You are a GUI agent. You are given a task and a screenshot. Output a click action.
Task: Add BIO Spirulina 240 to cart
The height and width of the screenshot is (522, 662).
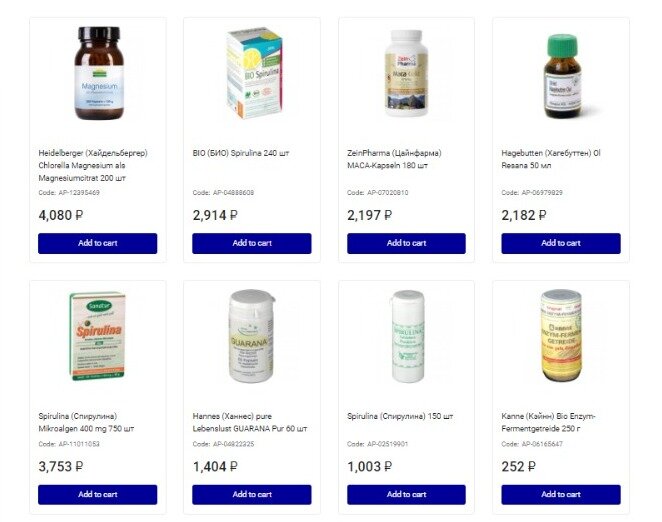pyautogui.click(x=252, y=243)
